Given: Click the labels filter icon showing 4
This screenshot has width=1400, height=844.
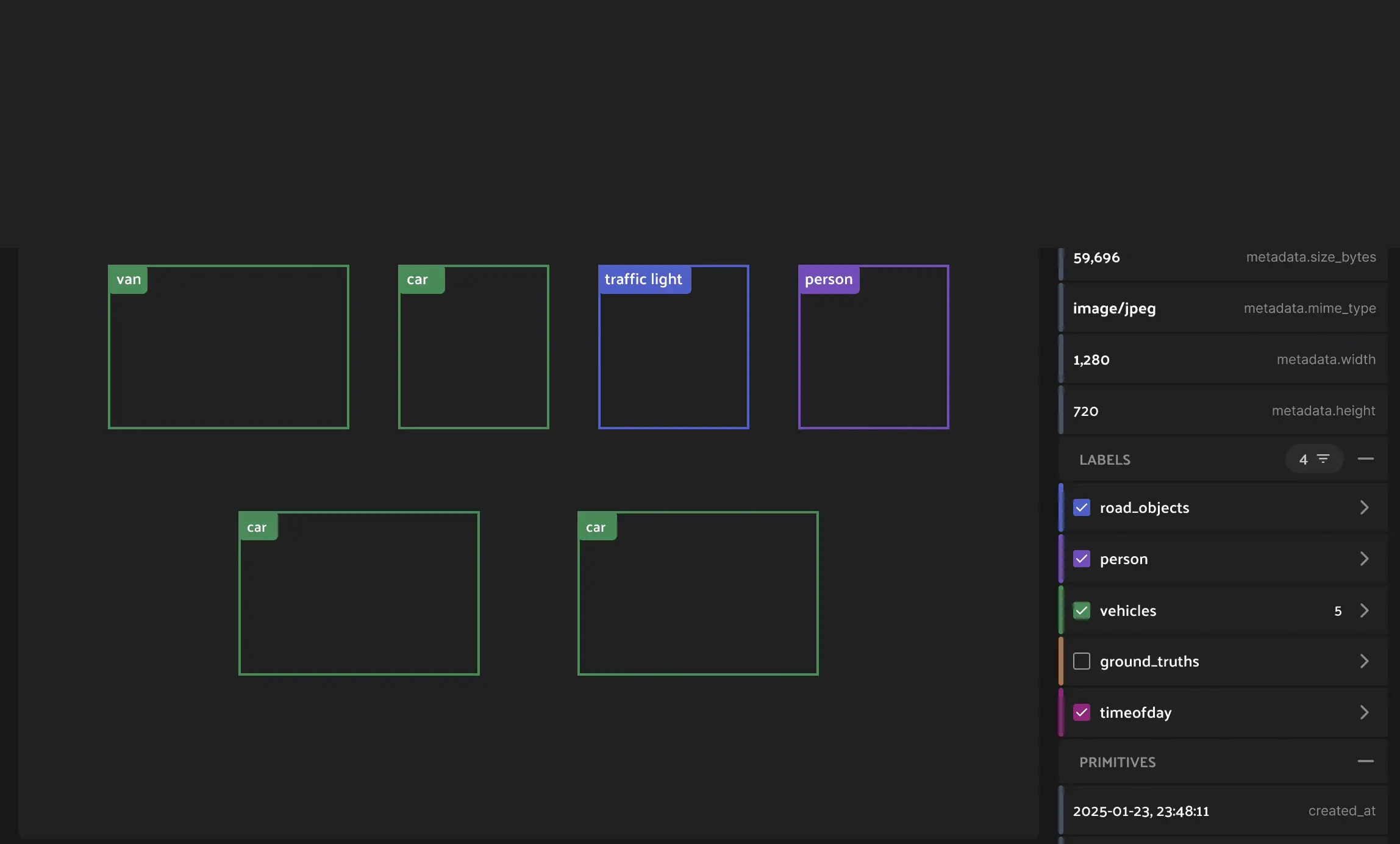Looking at the screenshot, I should click(1314, 459).
